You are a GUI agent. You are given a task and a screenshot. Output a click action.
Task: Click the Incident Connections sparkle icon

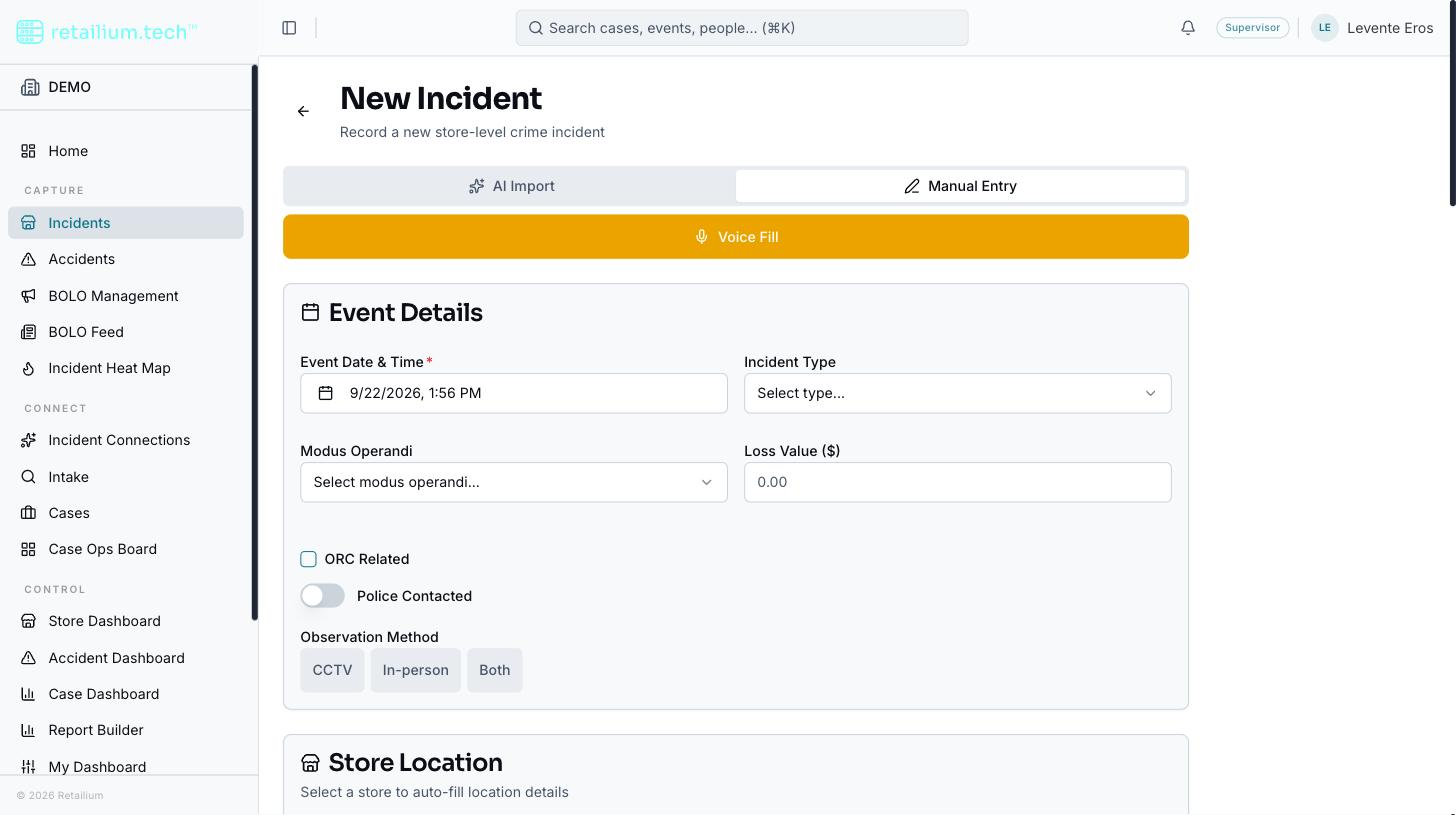(x=29, y=440)
